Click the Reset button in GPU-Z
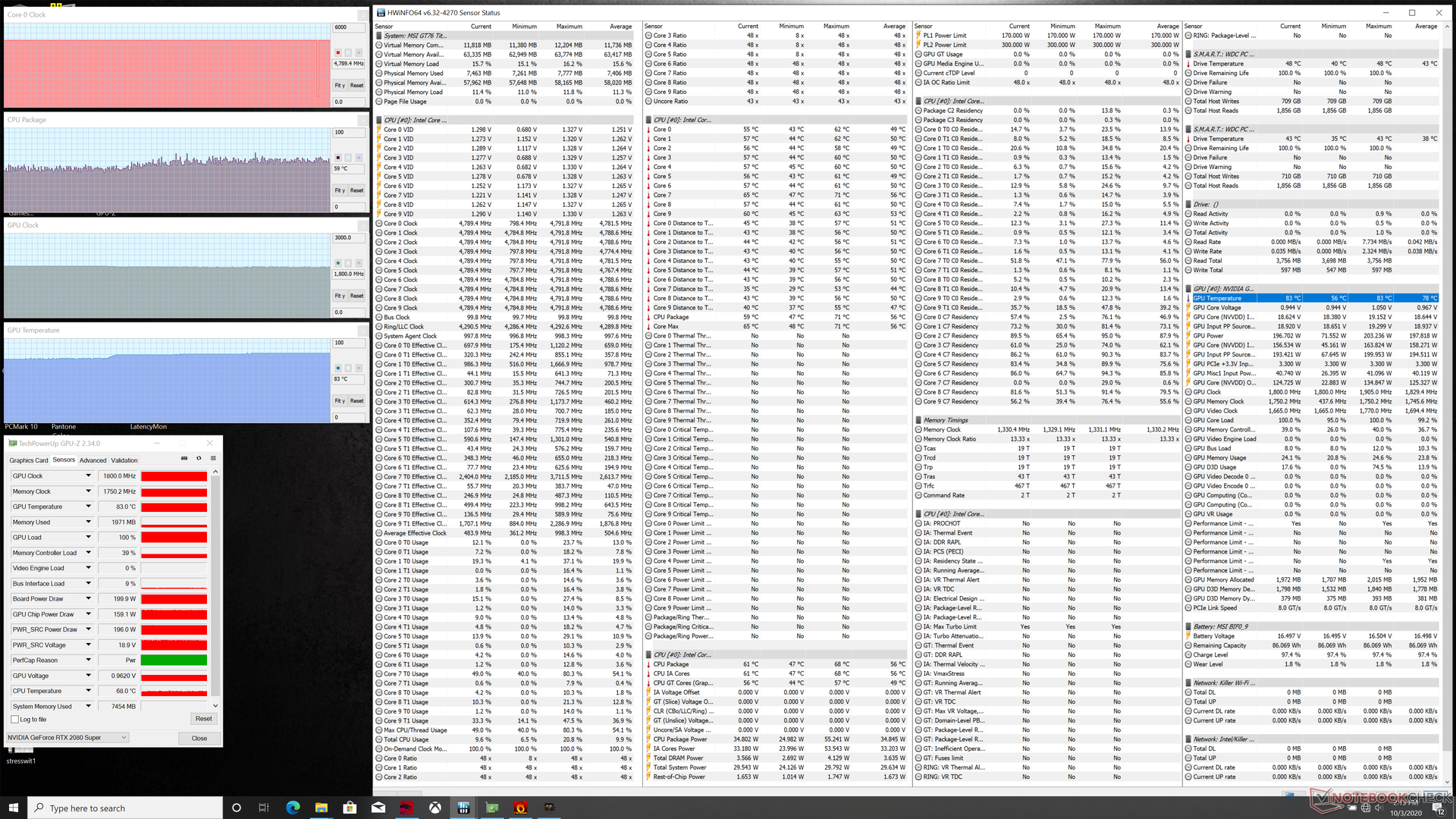The width and height of the screenshot is (1456, 819). tap(203, 719)
